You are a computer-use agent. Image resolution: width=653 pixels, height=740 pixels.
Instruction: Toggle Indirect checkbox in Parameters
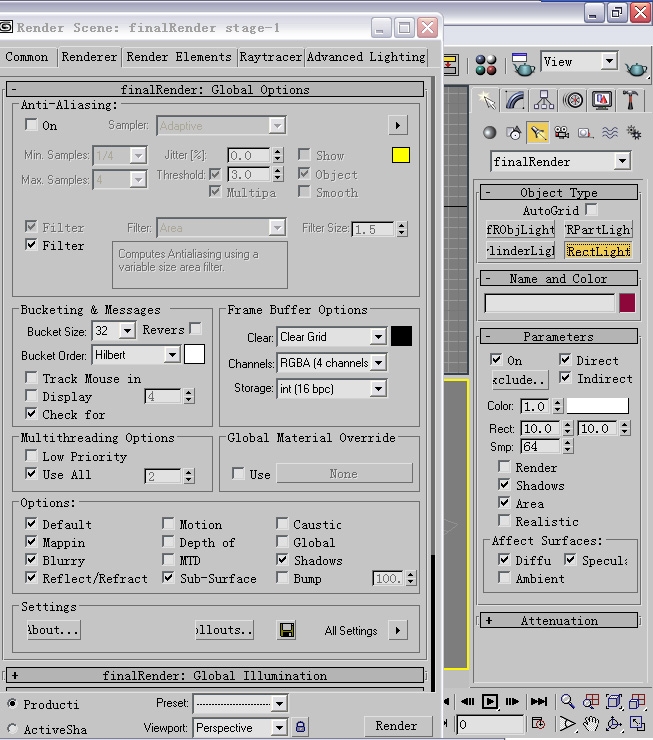(x=565, y=378)
